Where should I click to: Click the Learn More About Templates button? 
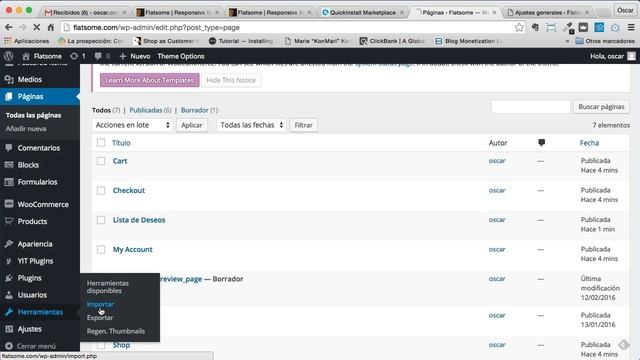point(149,80)
